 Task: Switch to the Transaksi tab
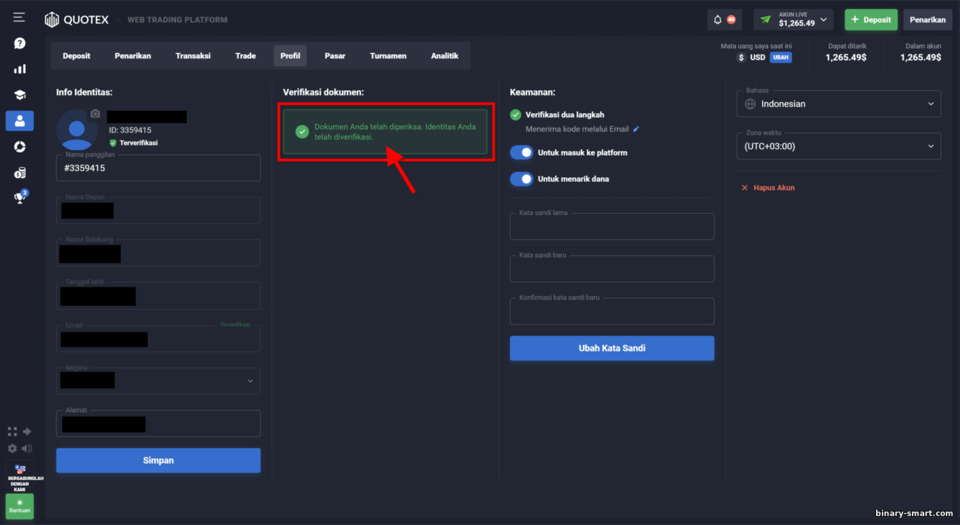click(193, 56)
